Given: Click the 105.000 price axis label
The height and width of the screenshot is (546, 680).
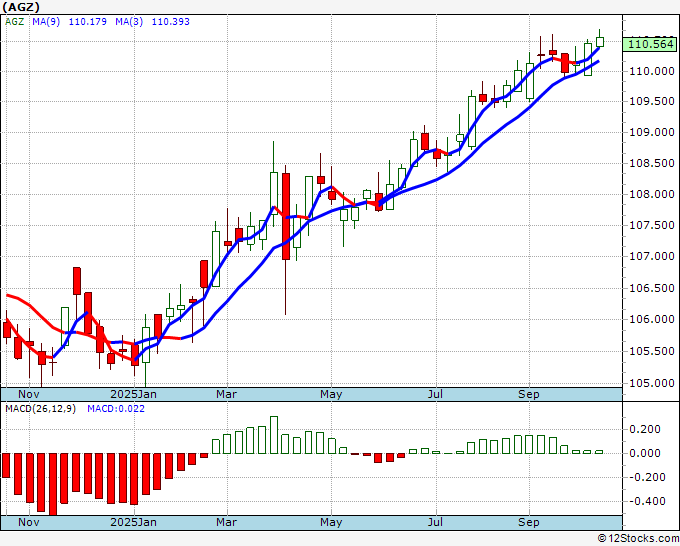Looking at the screenshot, I should coord(652,383).
